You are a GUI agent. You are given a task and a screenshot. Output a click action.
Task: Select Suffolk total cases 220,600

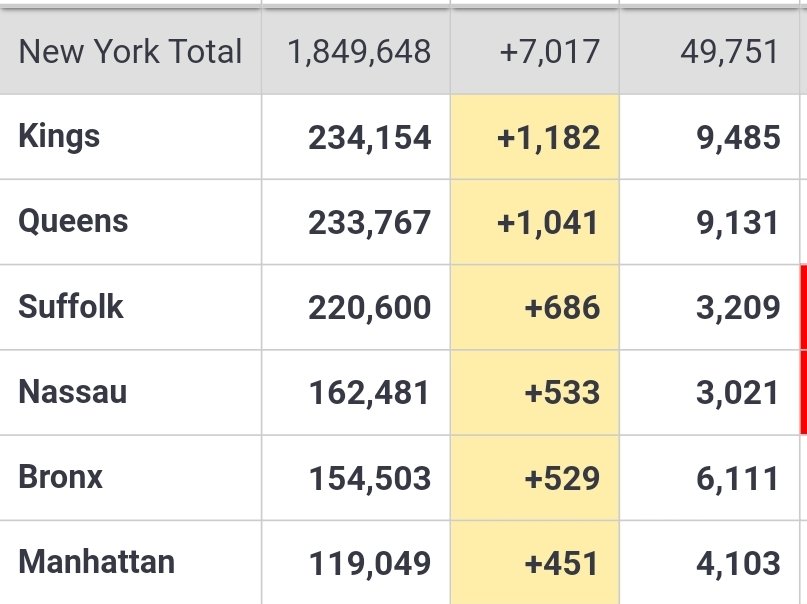point(370,308)
